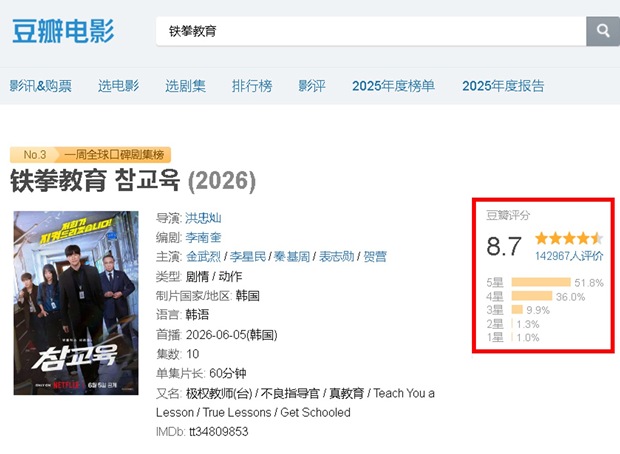Open the 2025年度榜单 link
This screenshot has width=620, height=454.
click(393, 86)
